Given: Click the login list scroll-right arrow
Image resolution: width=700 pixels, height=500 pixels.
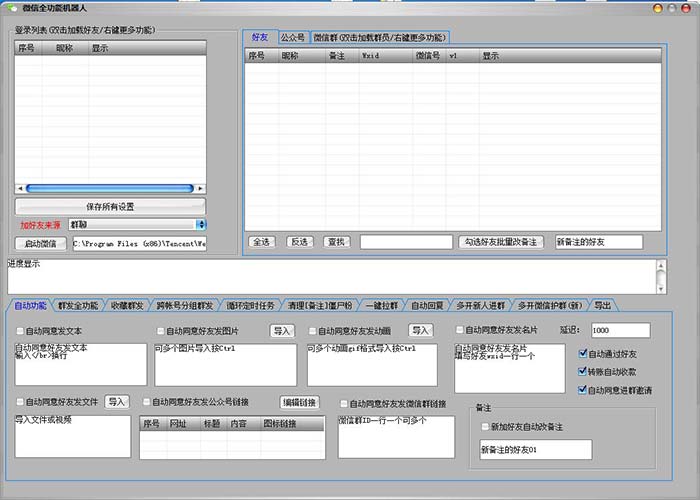Looking at the screenshot, I should coord(200,189).
